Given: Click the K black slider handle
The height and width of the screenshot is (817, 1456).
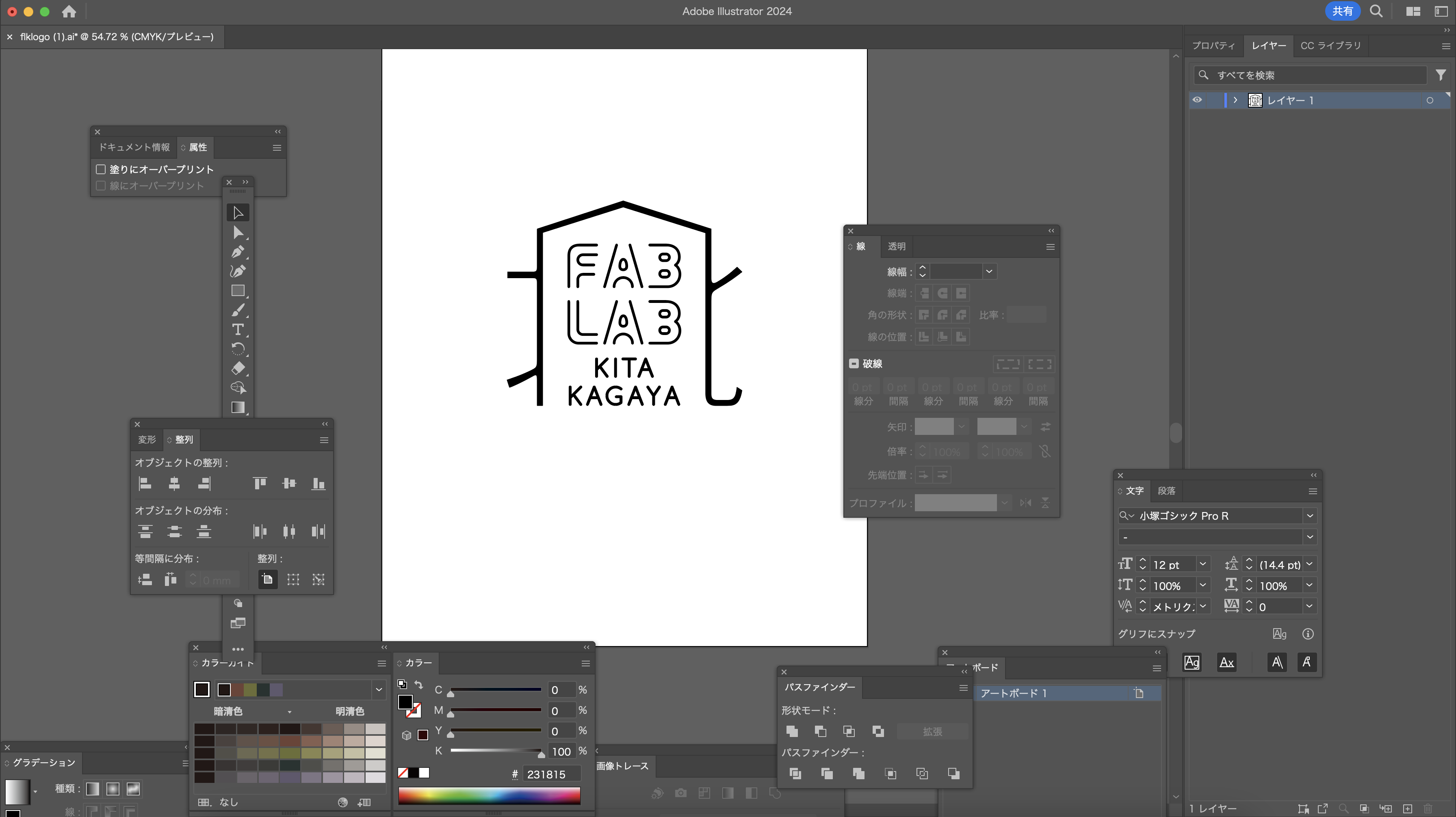Looking at the screenshot, I should (541, 754).
